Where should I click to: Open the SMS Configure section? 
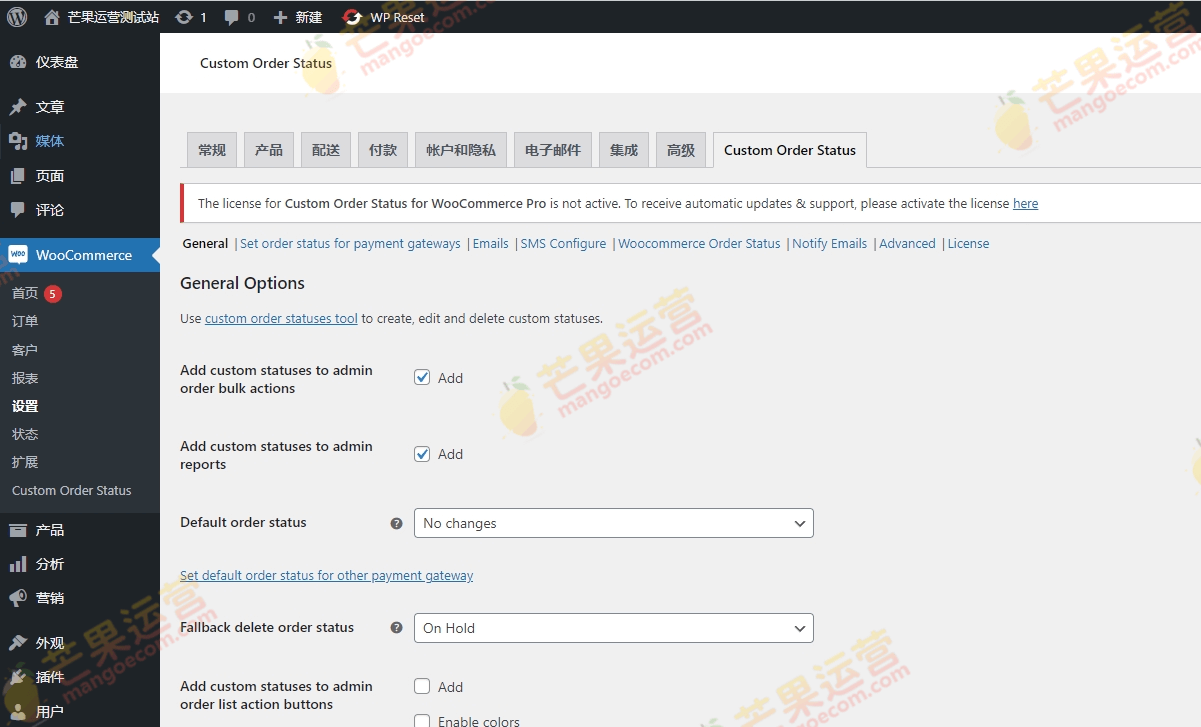(563, 243)
